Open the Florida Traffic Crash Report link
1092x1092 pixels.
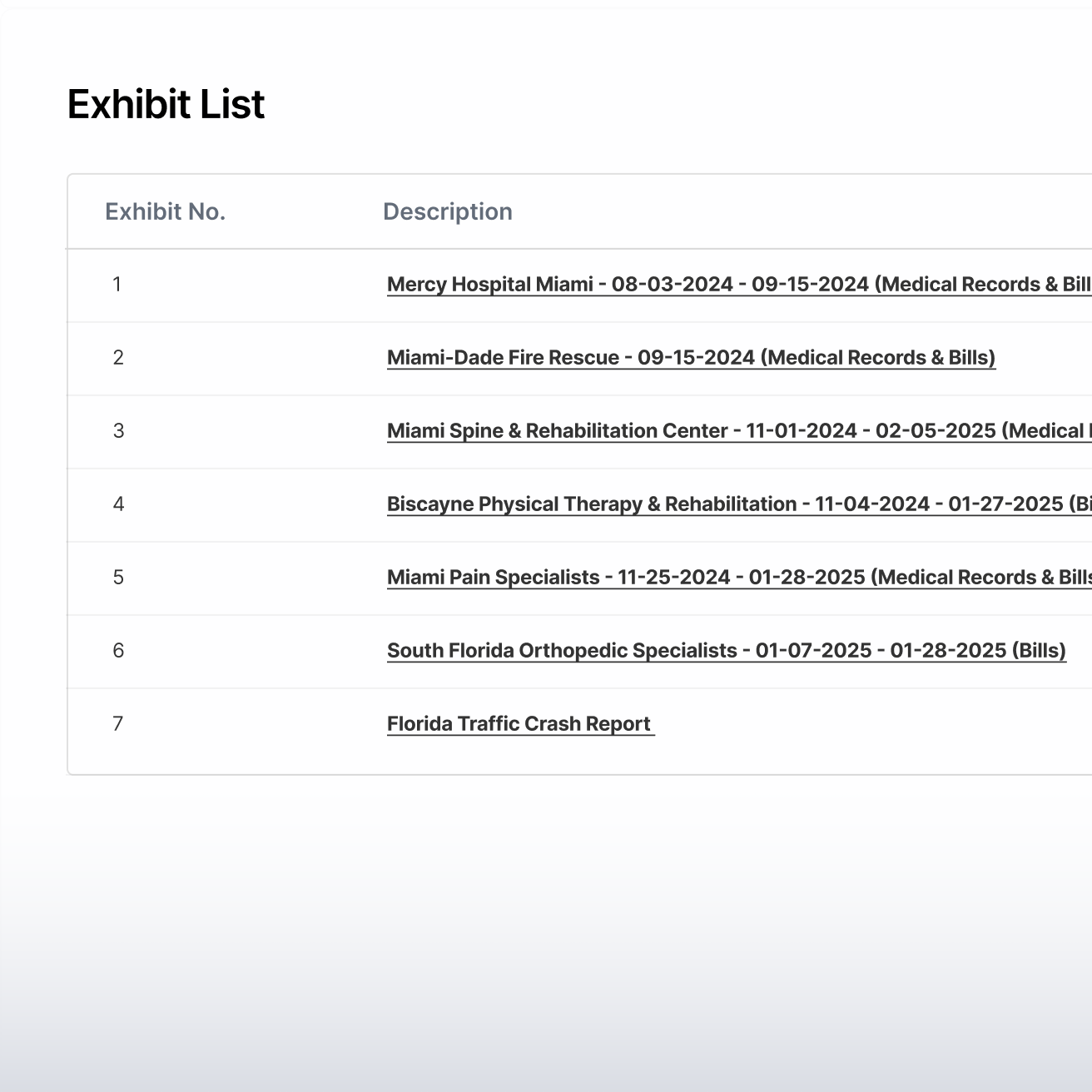519,724
